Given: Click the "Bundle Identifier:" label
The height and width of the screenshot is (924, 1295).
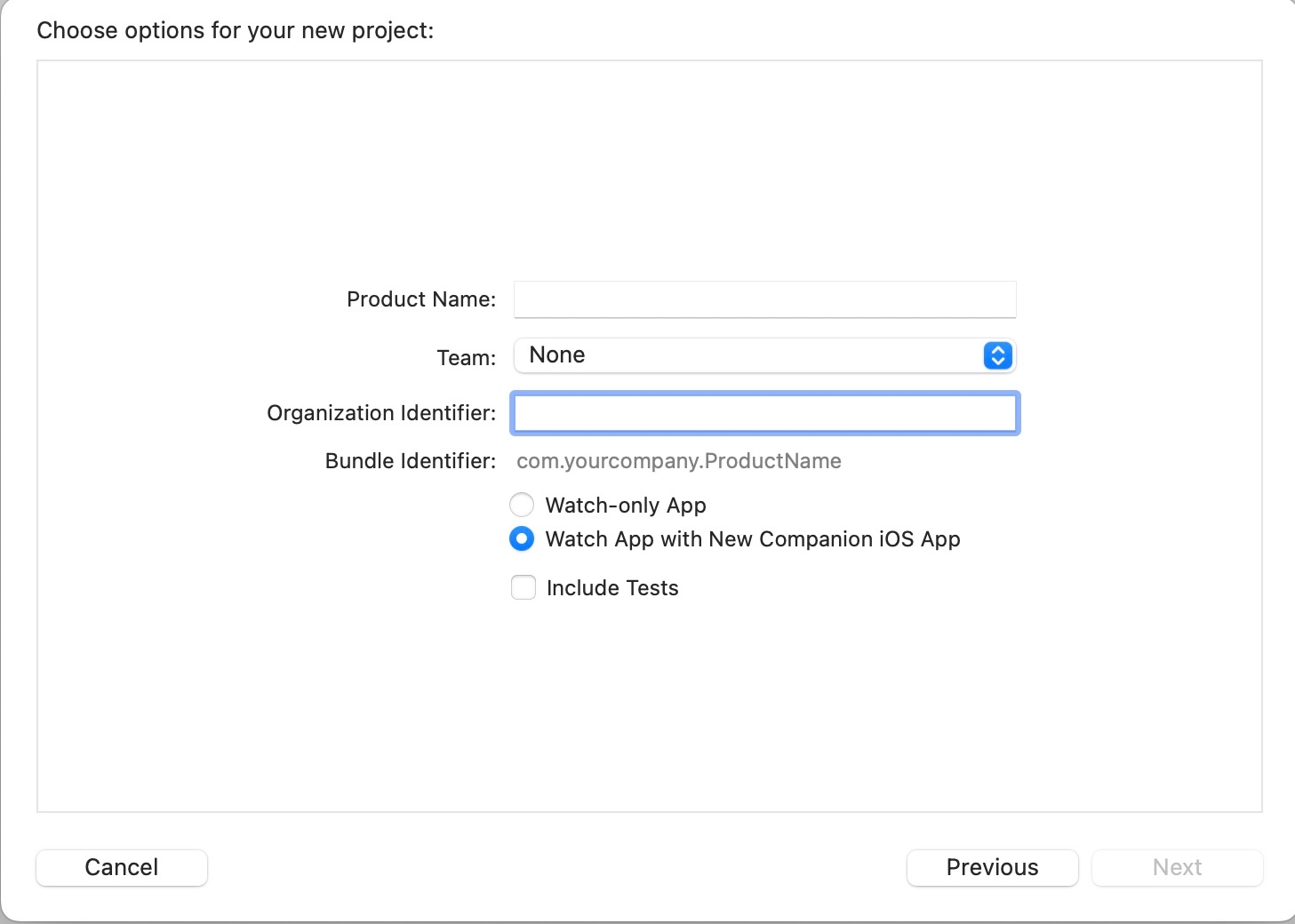Looking at the screenshot, I should click(411, 461).
